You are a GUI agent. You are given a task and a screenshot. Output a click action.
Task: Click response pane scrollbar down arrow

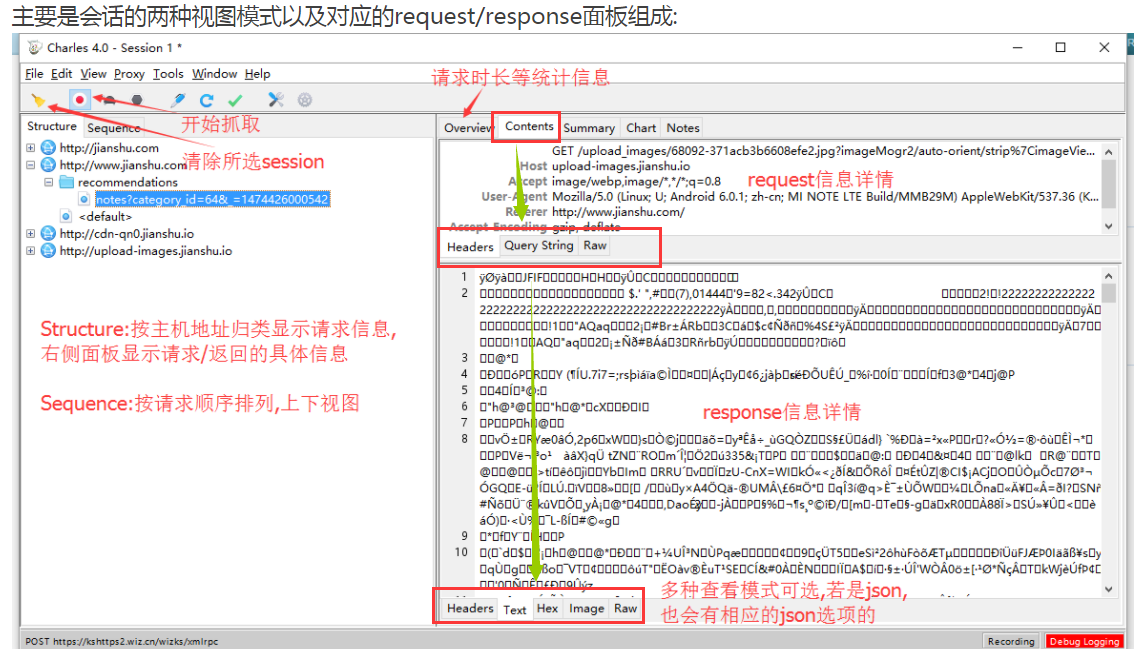pyautogui.click(x=1108, y=589)
